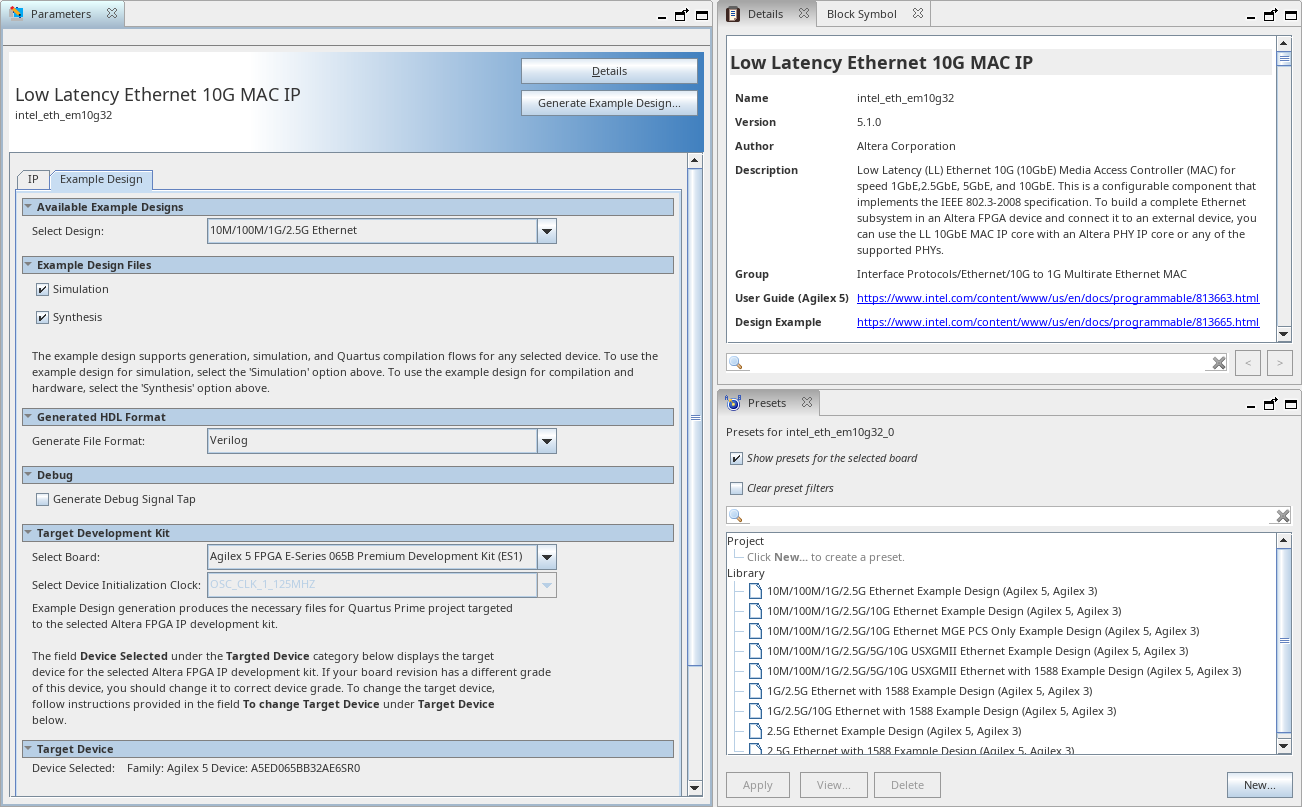Open the User Guide (Agilex 5) link
The image size is (1302, 807).
[1058, 298]
